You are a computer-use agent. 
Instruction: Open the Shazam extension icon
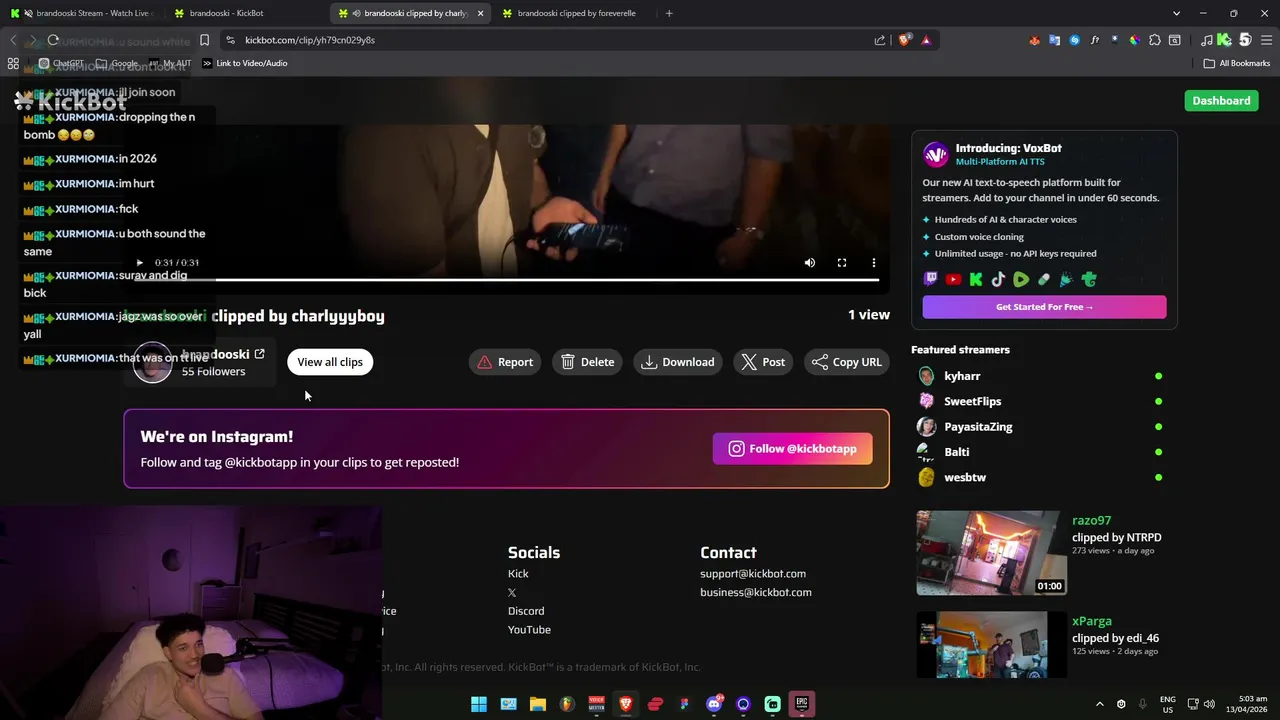tap(1075, 40)
